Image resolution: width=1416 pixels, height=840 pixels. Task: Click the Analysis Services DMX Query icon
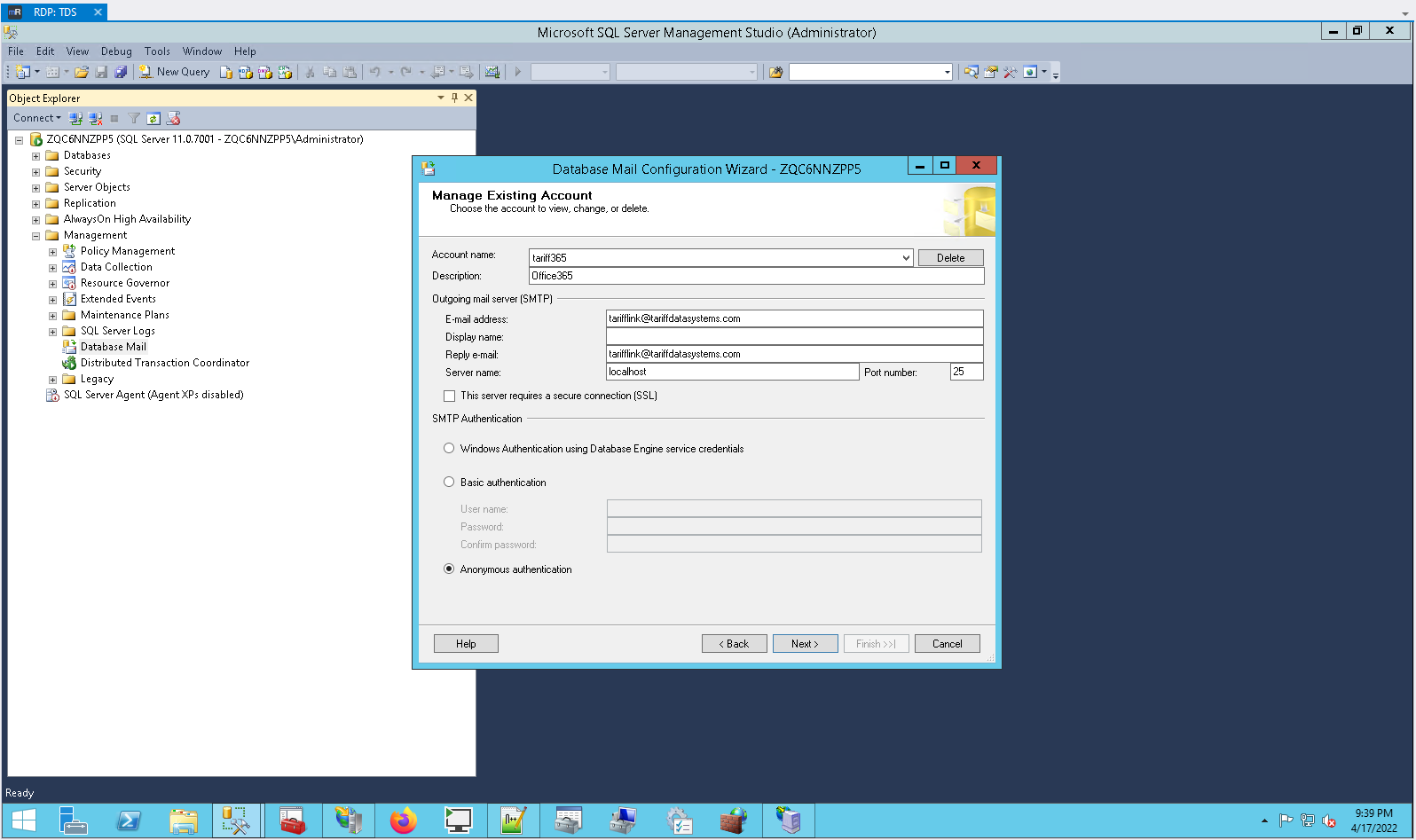(265, 72)
